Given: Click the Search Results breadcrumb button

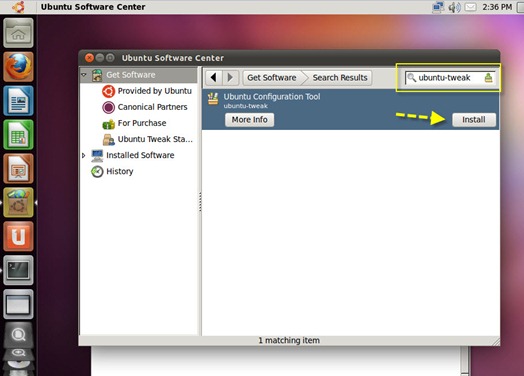Looking at the screenshot, I should (340, 78).
